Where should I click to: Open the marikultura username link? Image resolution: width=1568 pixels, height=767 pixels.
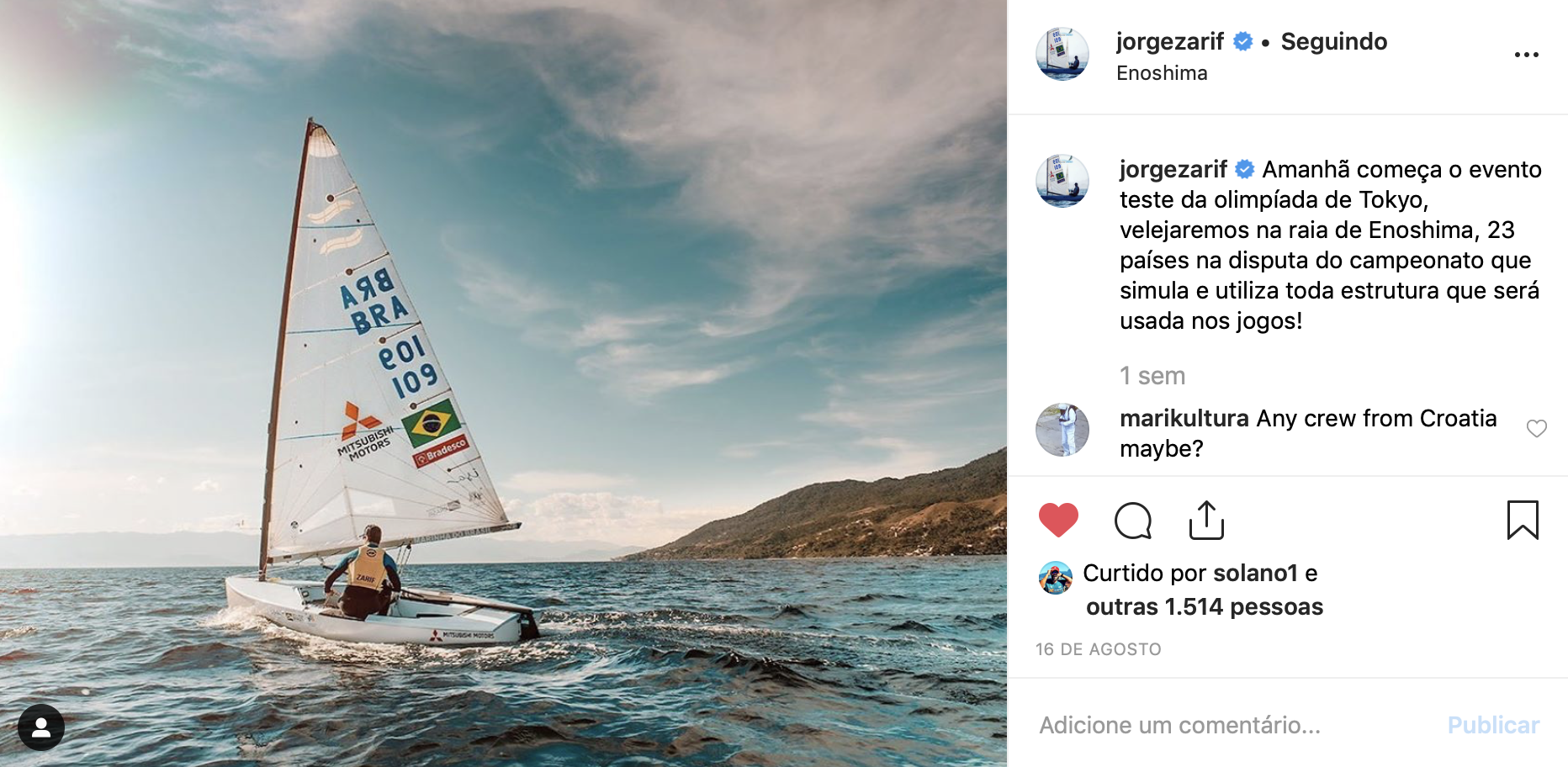click(1184, 418)
